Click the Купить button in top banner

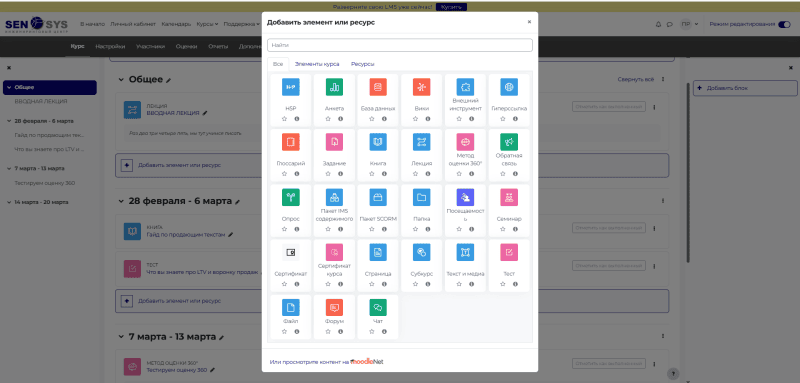[452, 7]
